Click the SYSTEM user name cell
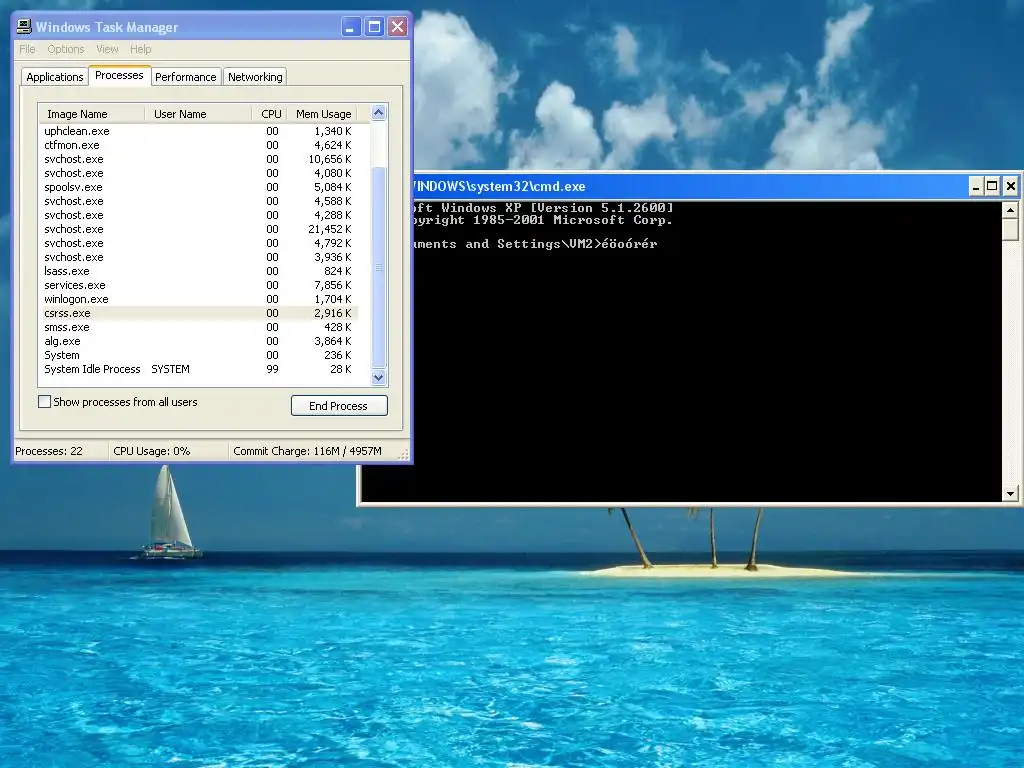The height and width of the screenshot is (768, 1024). pyautogui.click(x=170, y=370)
